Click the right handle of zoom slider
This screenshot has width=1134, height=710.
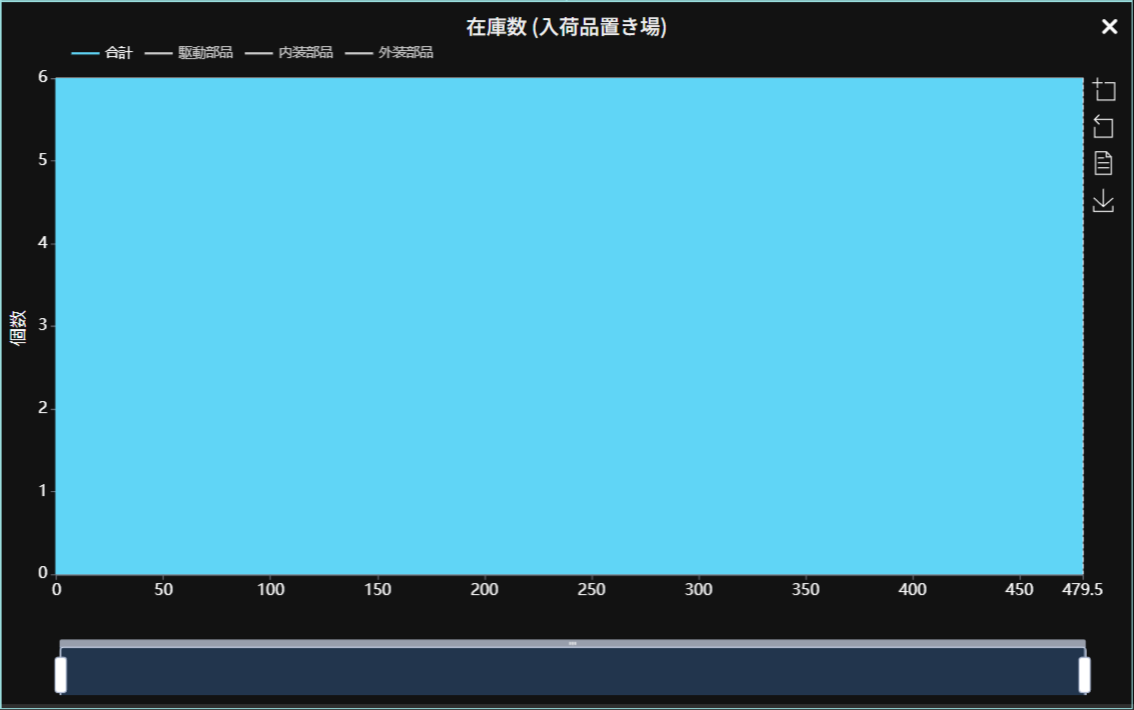1084,675
